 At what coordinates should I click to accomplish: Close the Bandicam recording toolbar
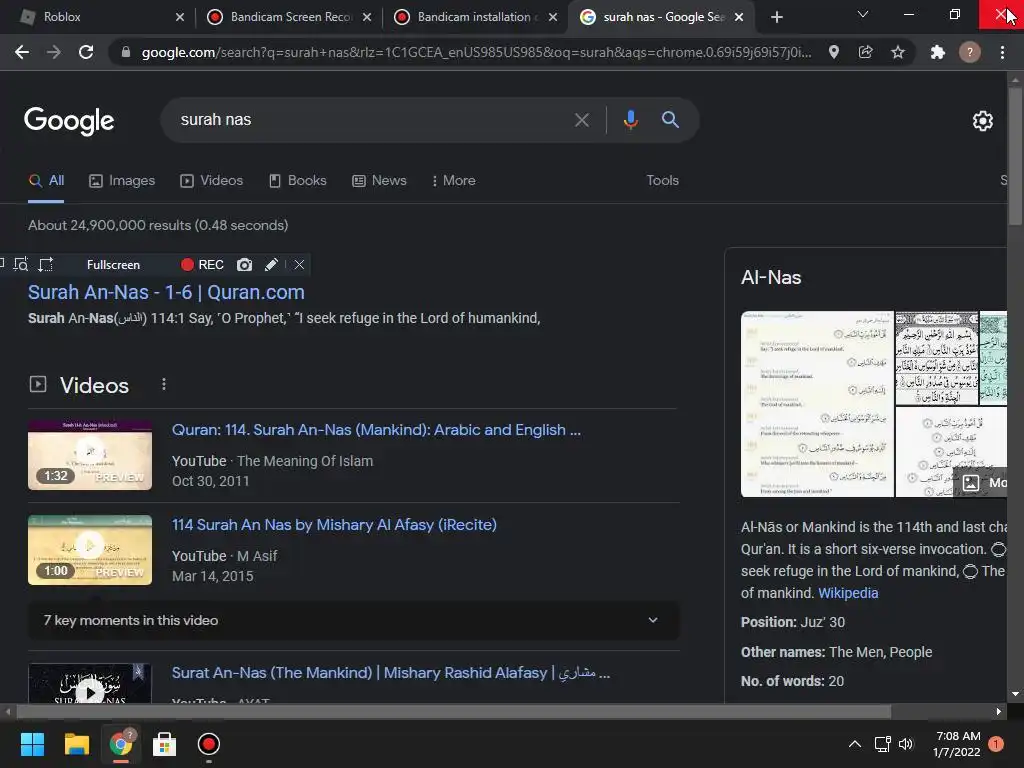[x=299, y=264]
